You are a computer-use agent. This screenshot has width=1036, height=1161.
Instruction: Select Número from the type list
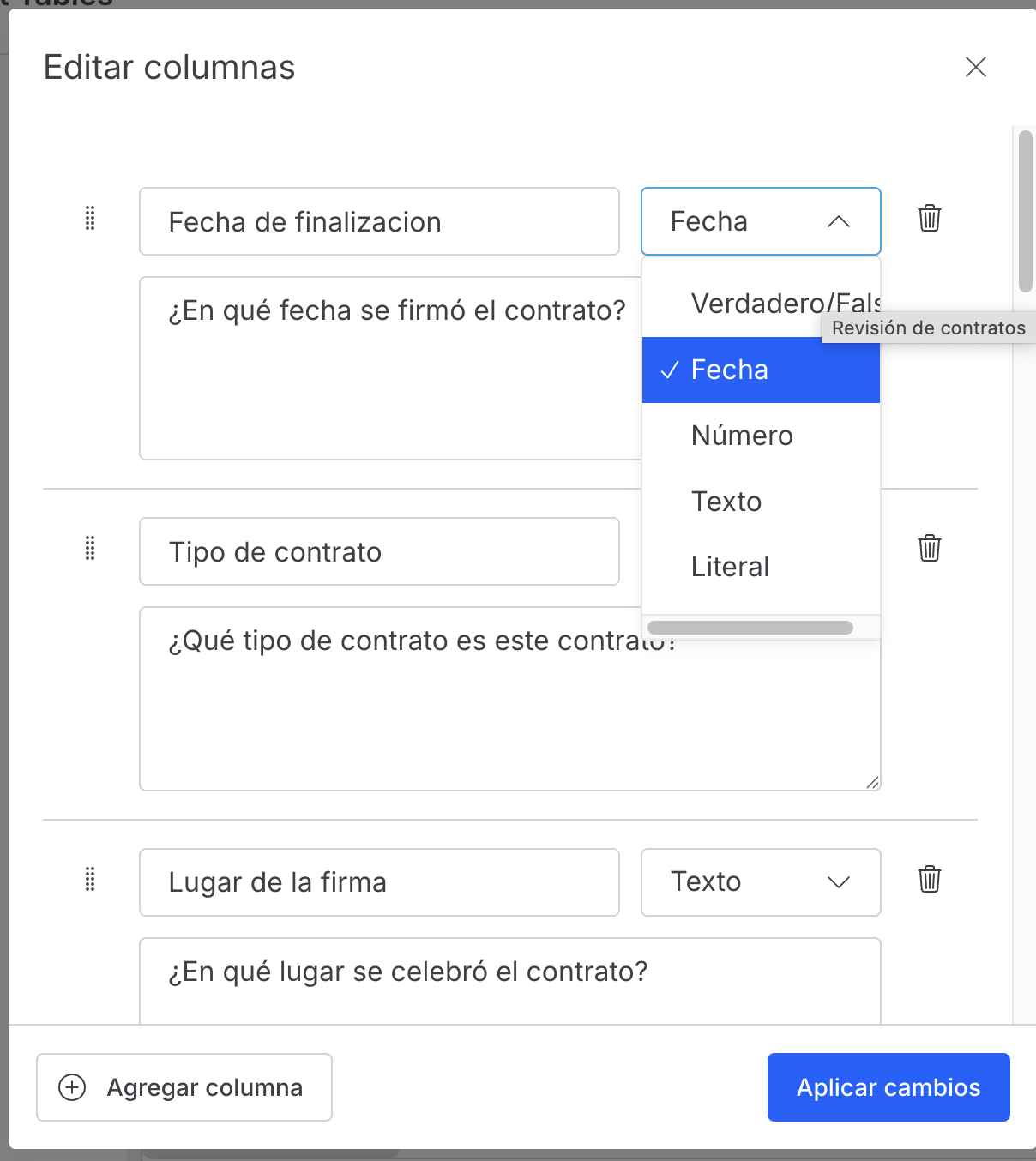(x=760, y=436)
